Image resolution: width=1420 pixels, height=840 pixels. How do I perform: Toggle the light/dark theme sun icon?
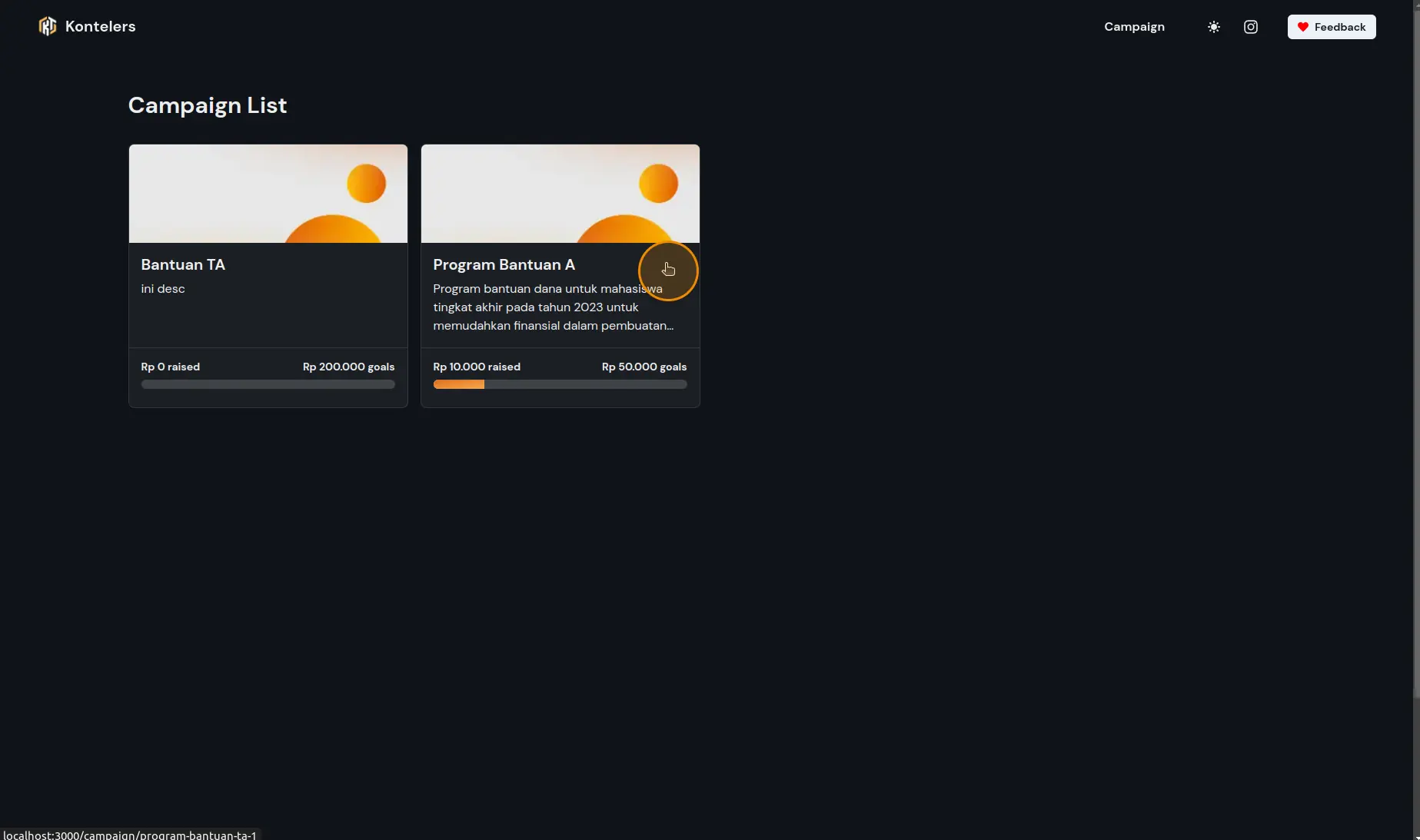[1214, 27]
